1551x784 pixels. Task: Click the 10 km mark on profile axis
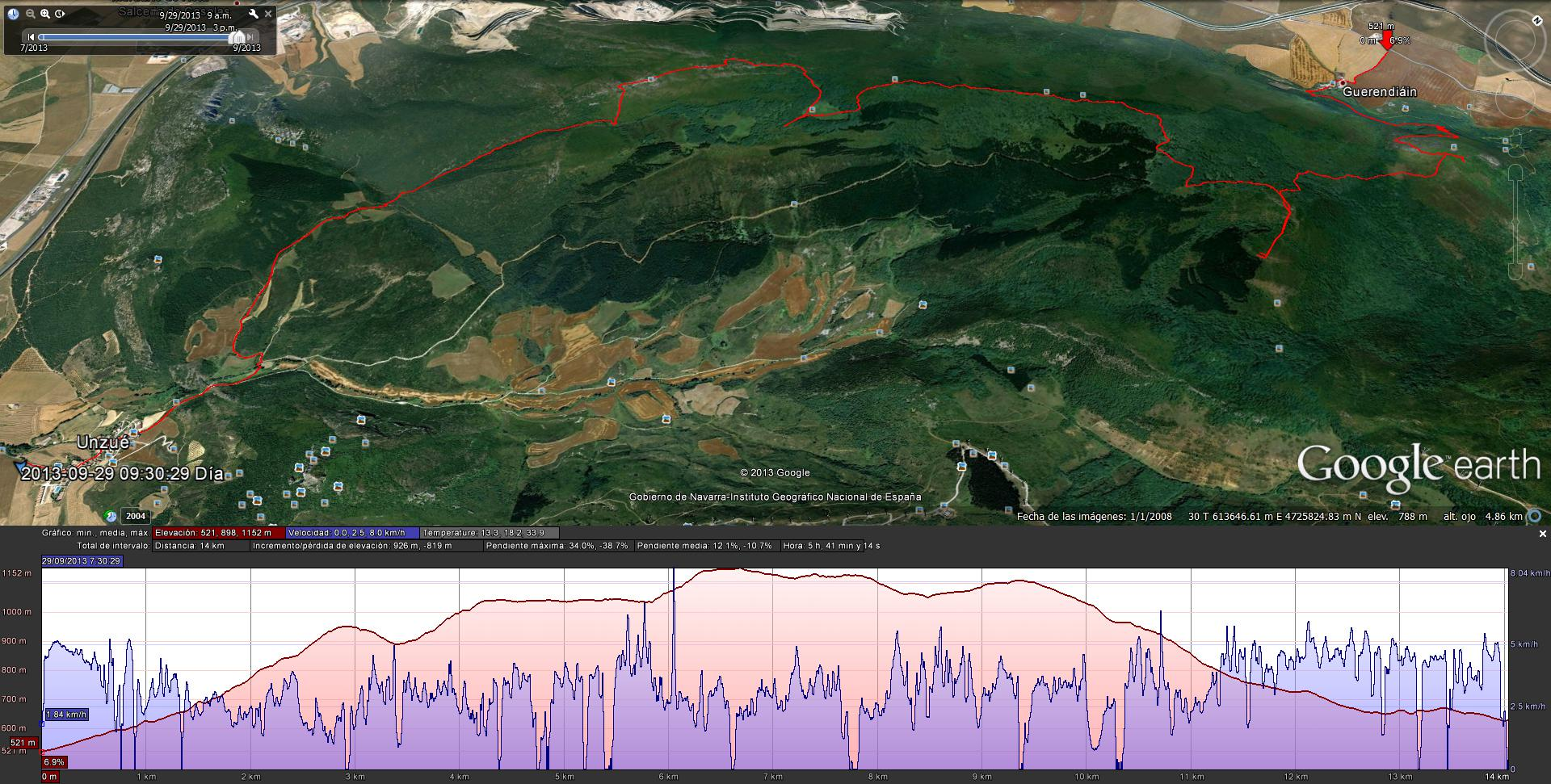point(1086,777)
